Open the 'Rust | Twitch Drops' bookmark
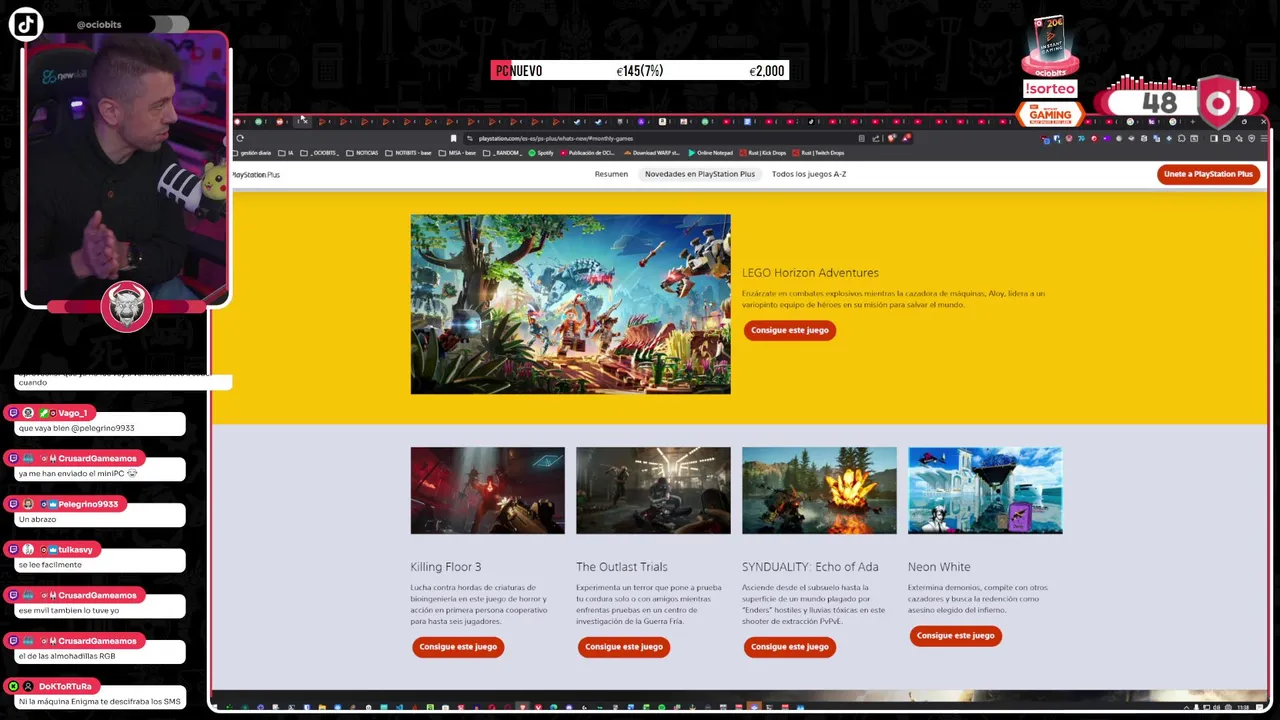 coord(818,153)
